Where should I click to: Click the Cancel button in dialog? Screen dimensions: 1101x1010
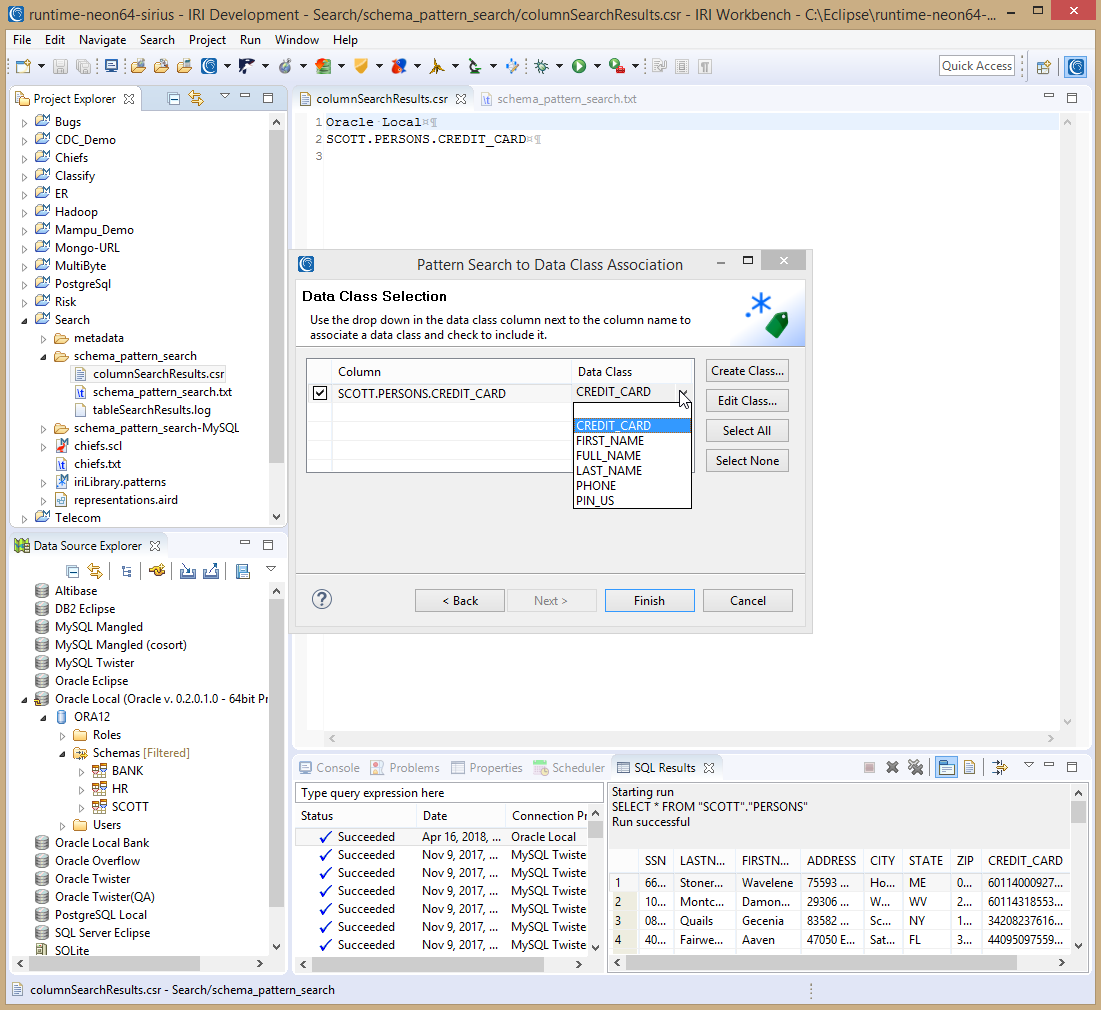point(748,601)
